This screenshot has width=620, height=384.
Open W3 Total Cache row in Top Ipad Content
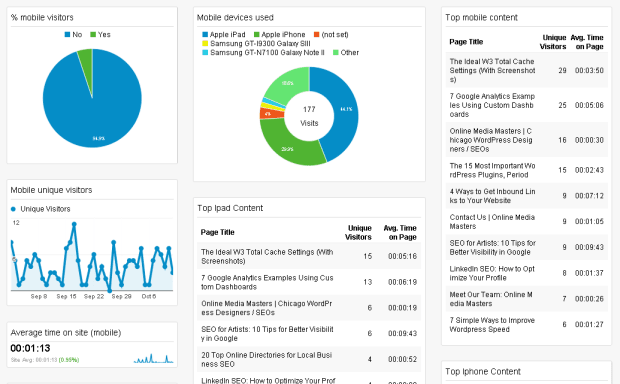(309, 256)
